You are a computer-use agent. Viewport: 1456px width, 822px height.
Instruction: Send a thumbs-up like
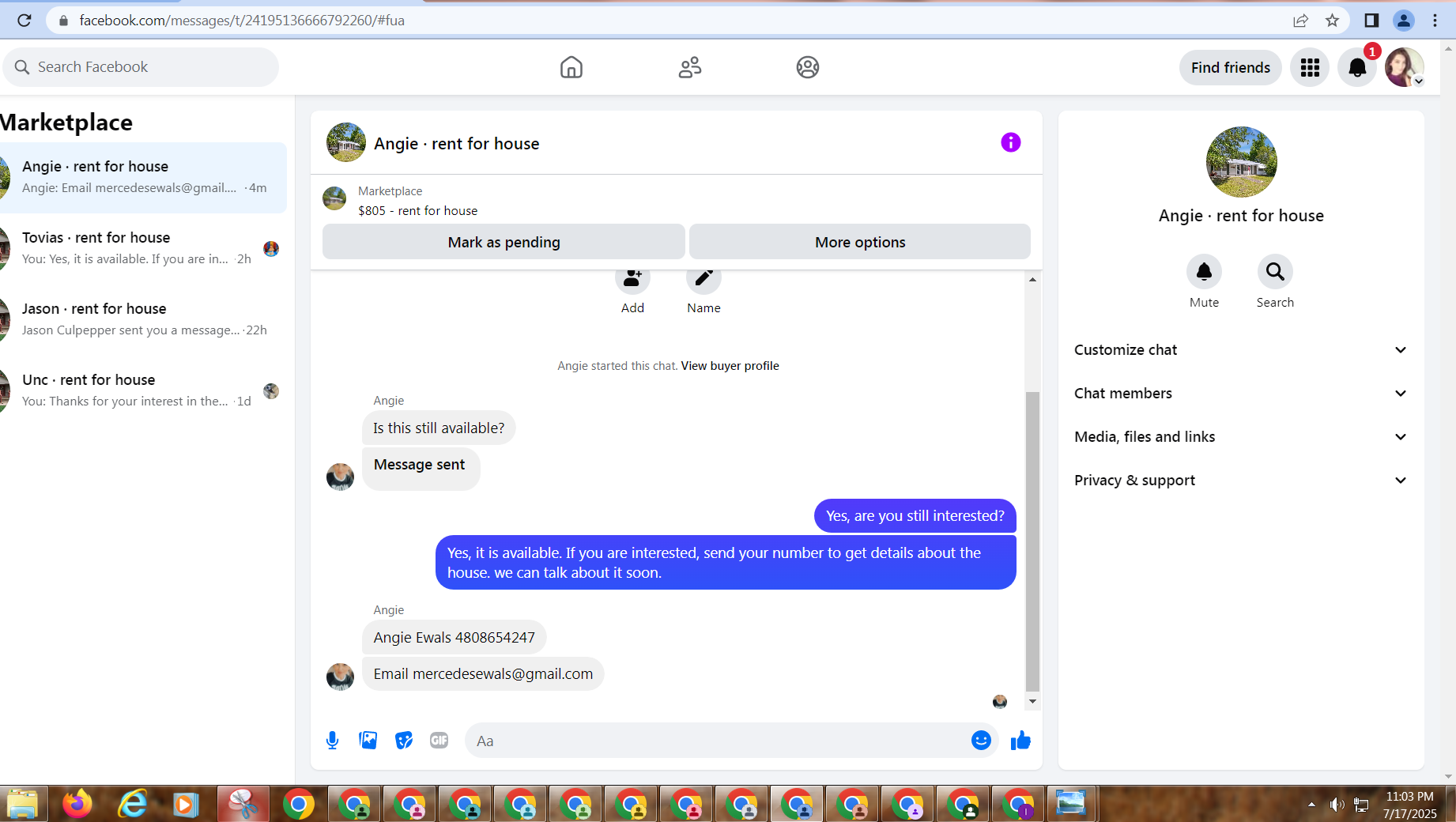(x=1020, y=741)
